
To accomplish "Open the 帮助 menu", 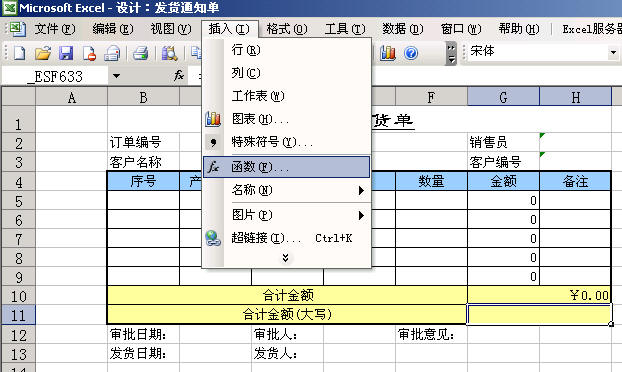I will [519, 29].
